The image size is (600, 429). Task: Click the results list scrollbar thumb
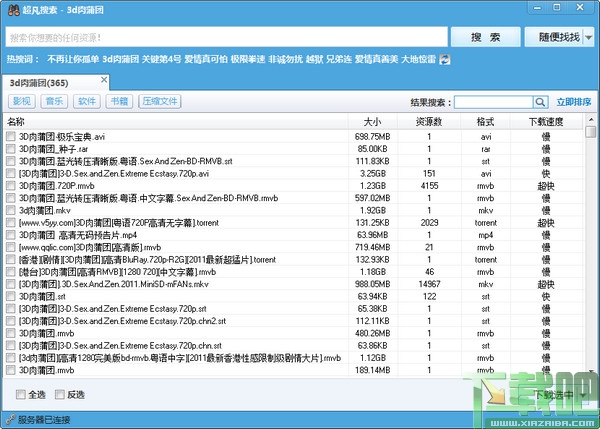[591, 132]
